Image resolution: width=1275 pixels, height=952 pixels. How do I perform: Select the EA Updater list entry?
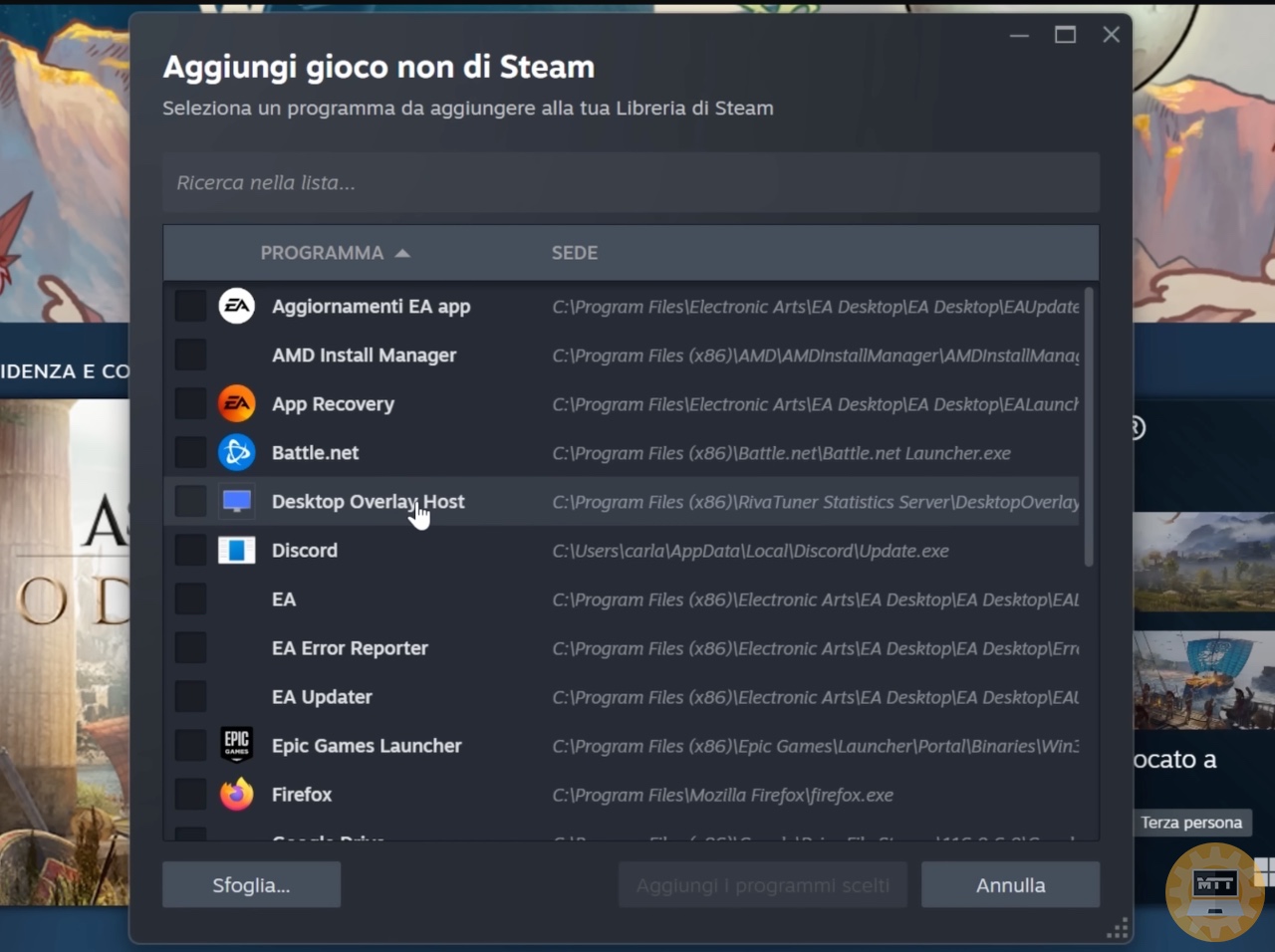tap(322, 697)
